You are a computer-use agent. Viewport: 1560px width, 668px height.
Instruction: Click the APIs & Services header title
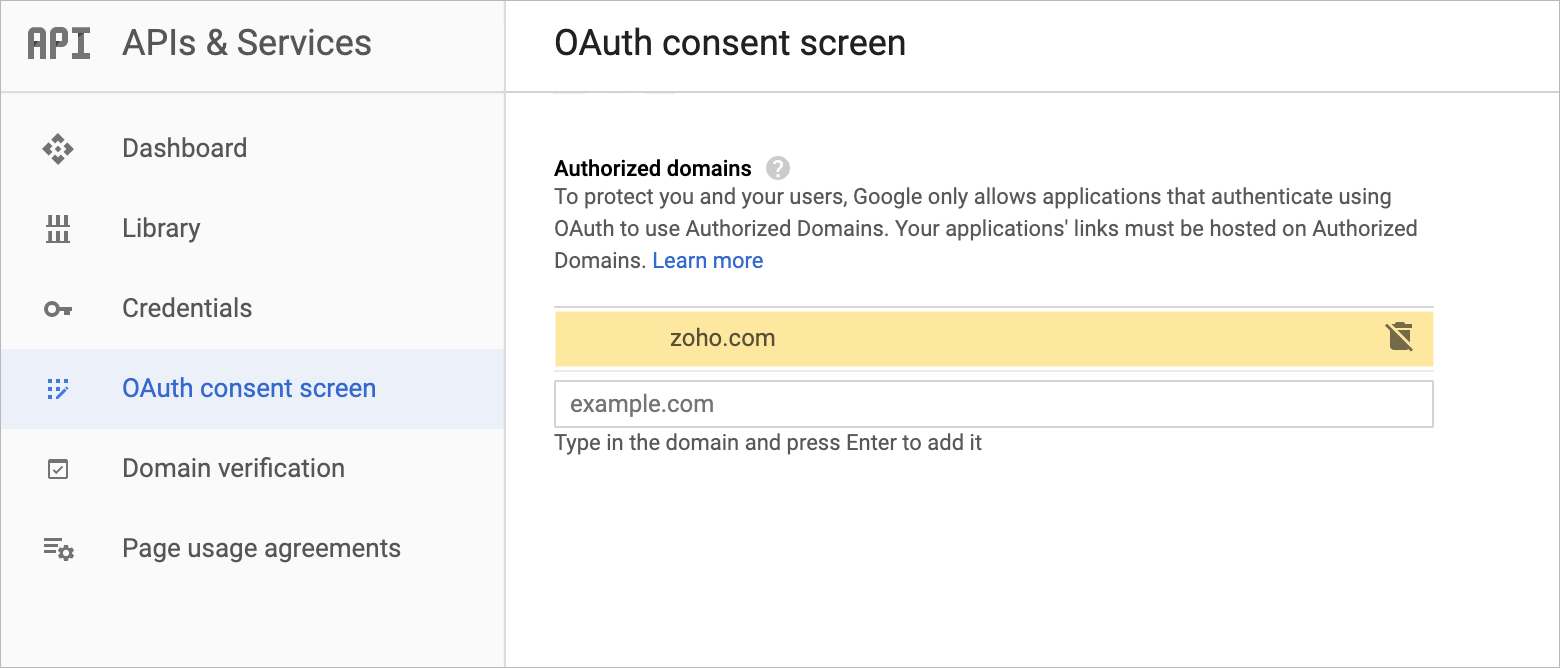[x=247, y=43]
